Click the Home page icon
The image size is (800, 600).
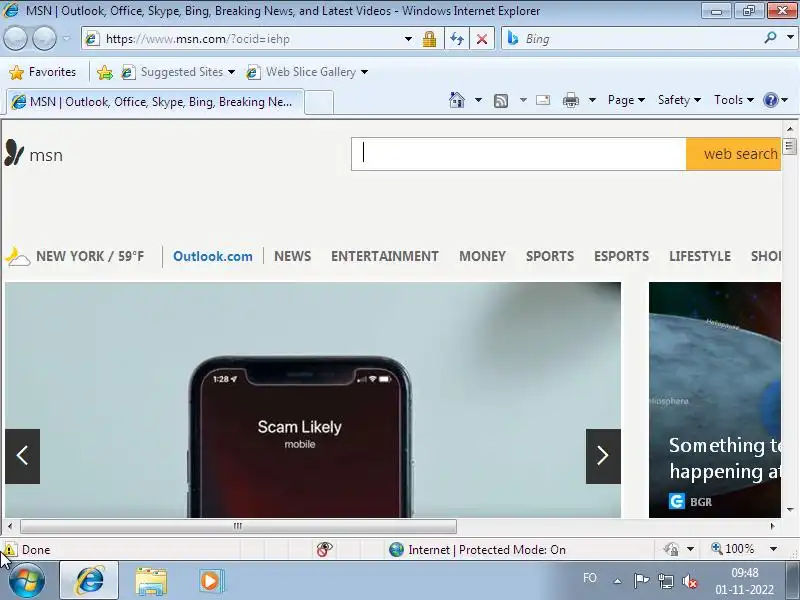(x=457, y=100)
